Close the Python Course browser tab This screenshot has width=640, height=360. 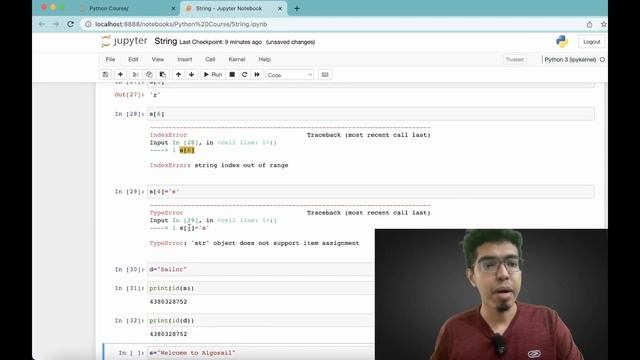point(173,8)
